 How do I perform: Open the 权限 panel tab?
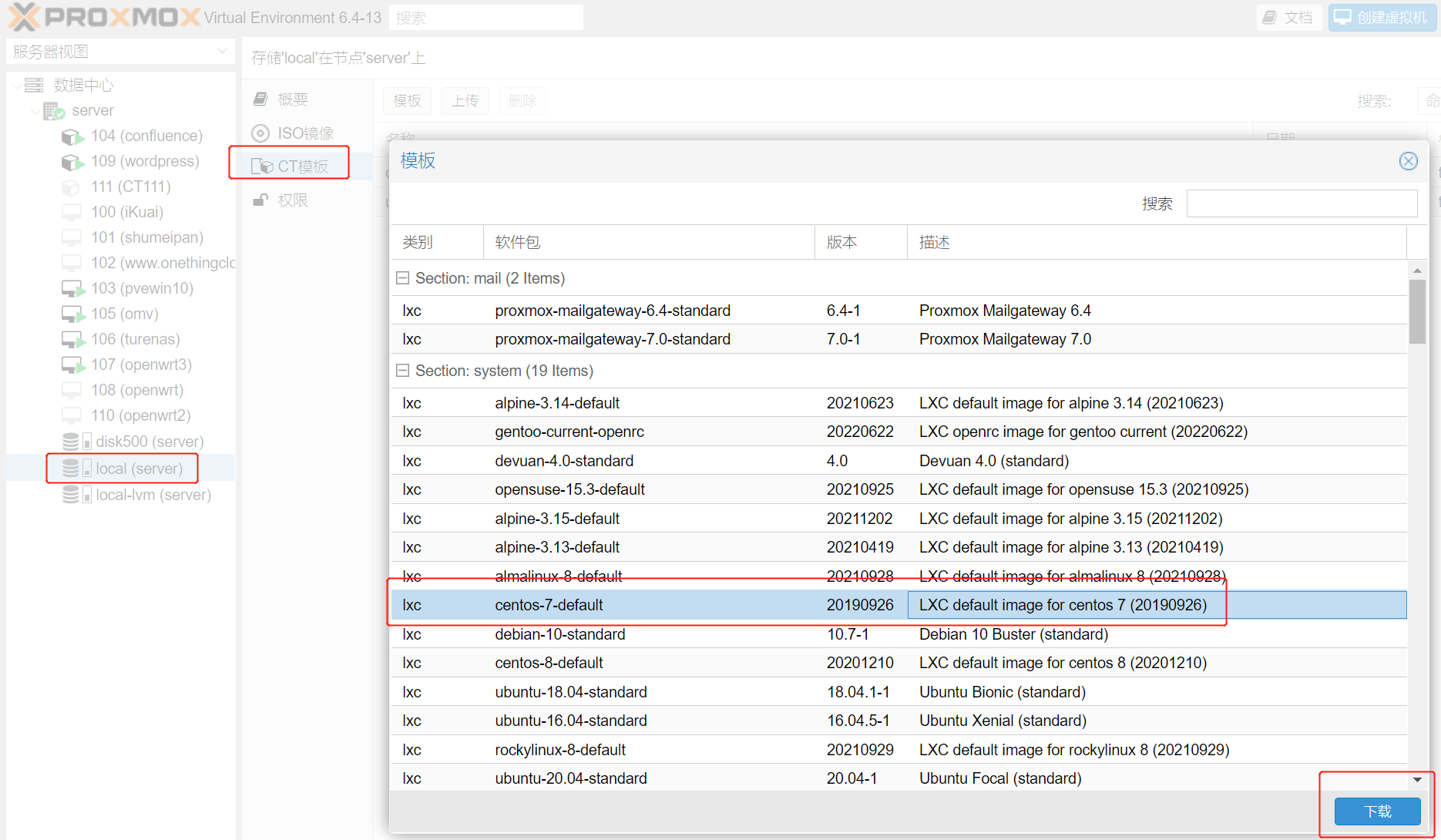pyautogui.click(x=307, y=200)
